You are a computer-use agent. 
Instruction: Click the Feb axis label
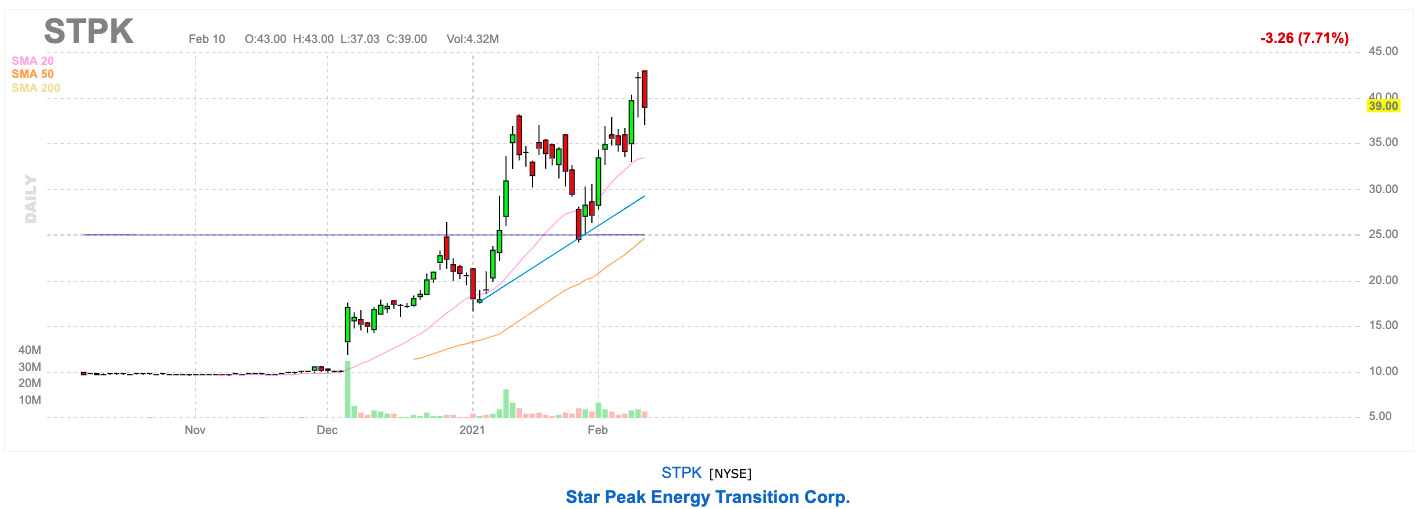[598, 430]
